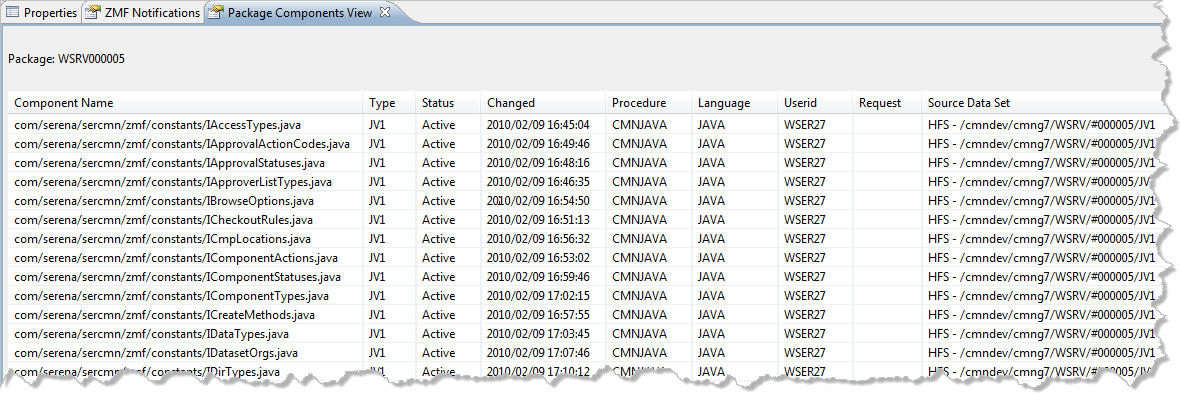Screen dimensions: 1180x393
Task: Click JAVA language in the IComponentTypes.java row
Action: (711, 295)
